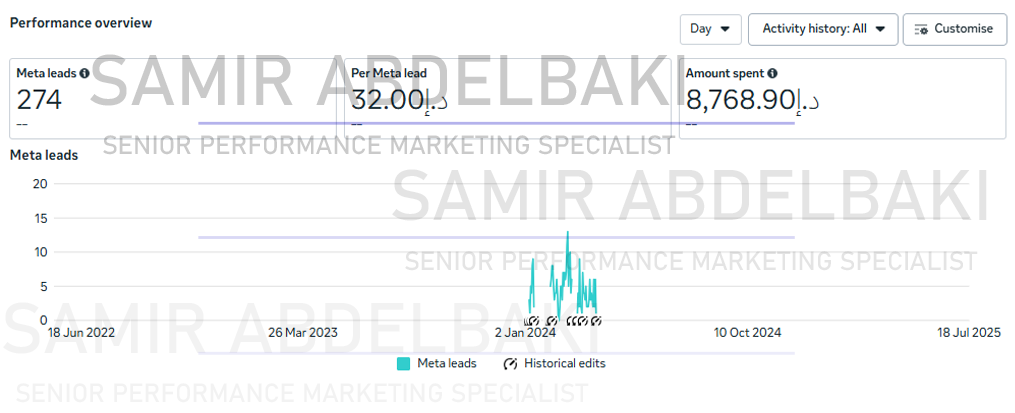The image size is (1015, 413).
Task: Click the second historical edit marker cluster
Action: (552, 321)
